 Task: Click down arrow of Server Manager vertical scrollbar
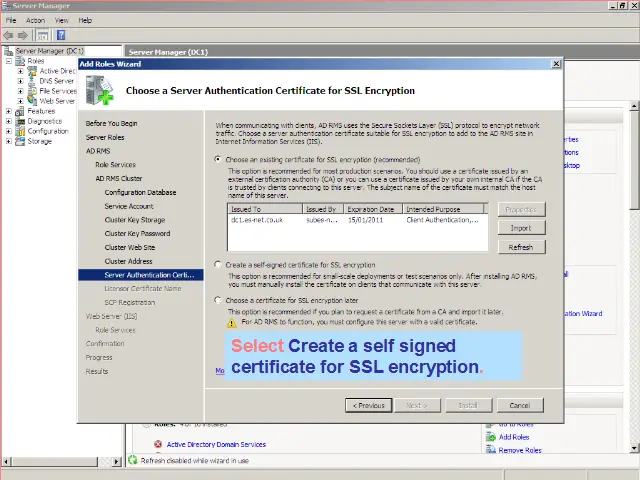click(x=634, y=448)
